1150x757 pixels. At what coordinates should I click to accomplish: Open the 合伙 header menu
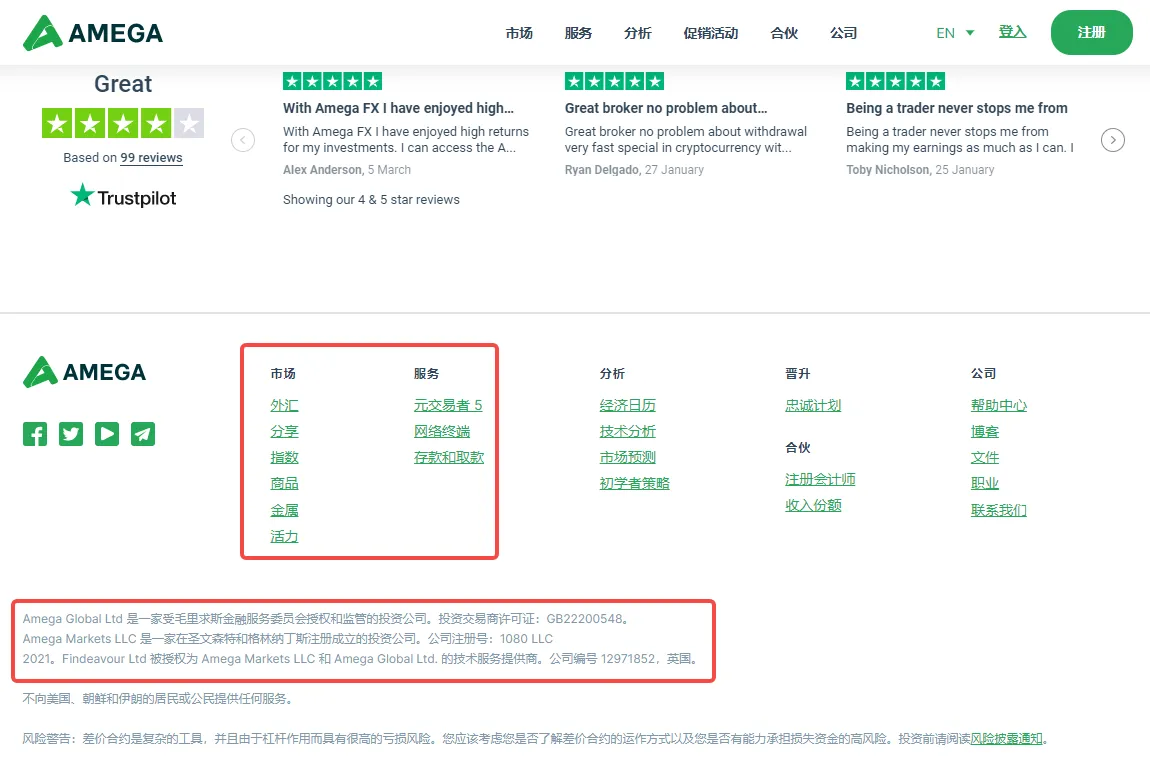point(784,33)
